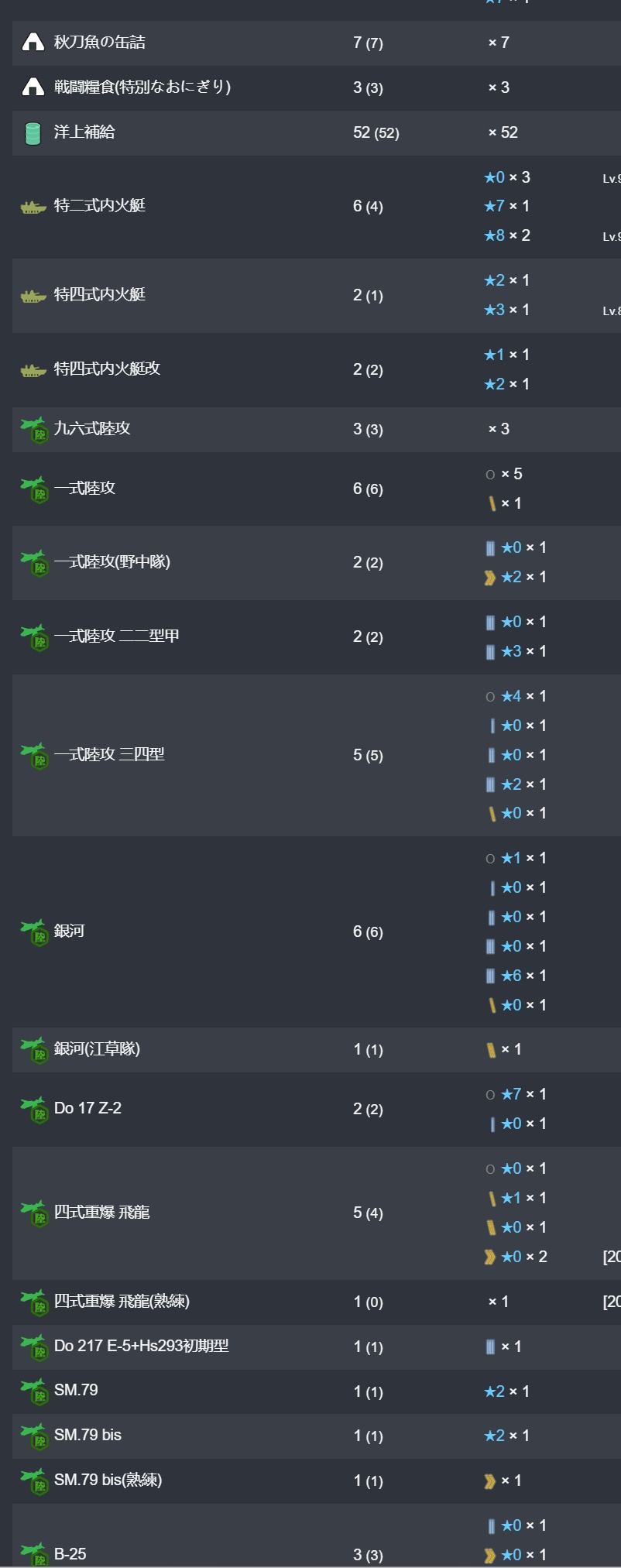Click the green drum icon for 洋上補給
The image size is (621, 1568).
tap(33, 133)
